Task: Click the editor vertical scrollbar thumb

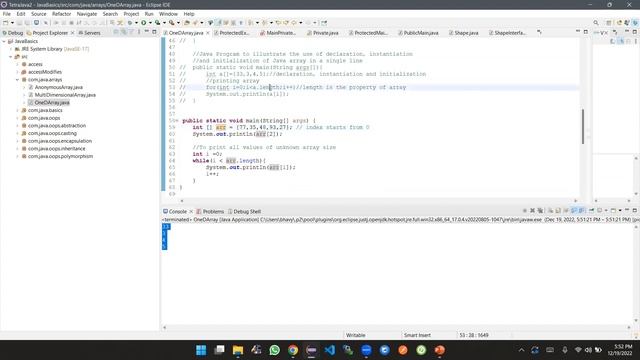Action: (582, 127)
